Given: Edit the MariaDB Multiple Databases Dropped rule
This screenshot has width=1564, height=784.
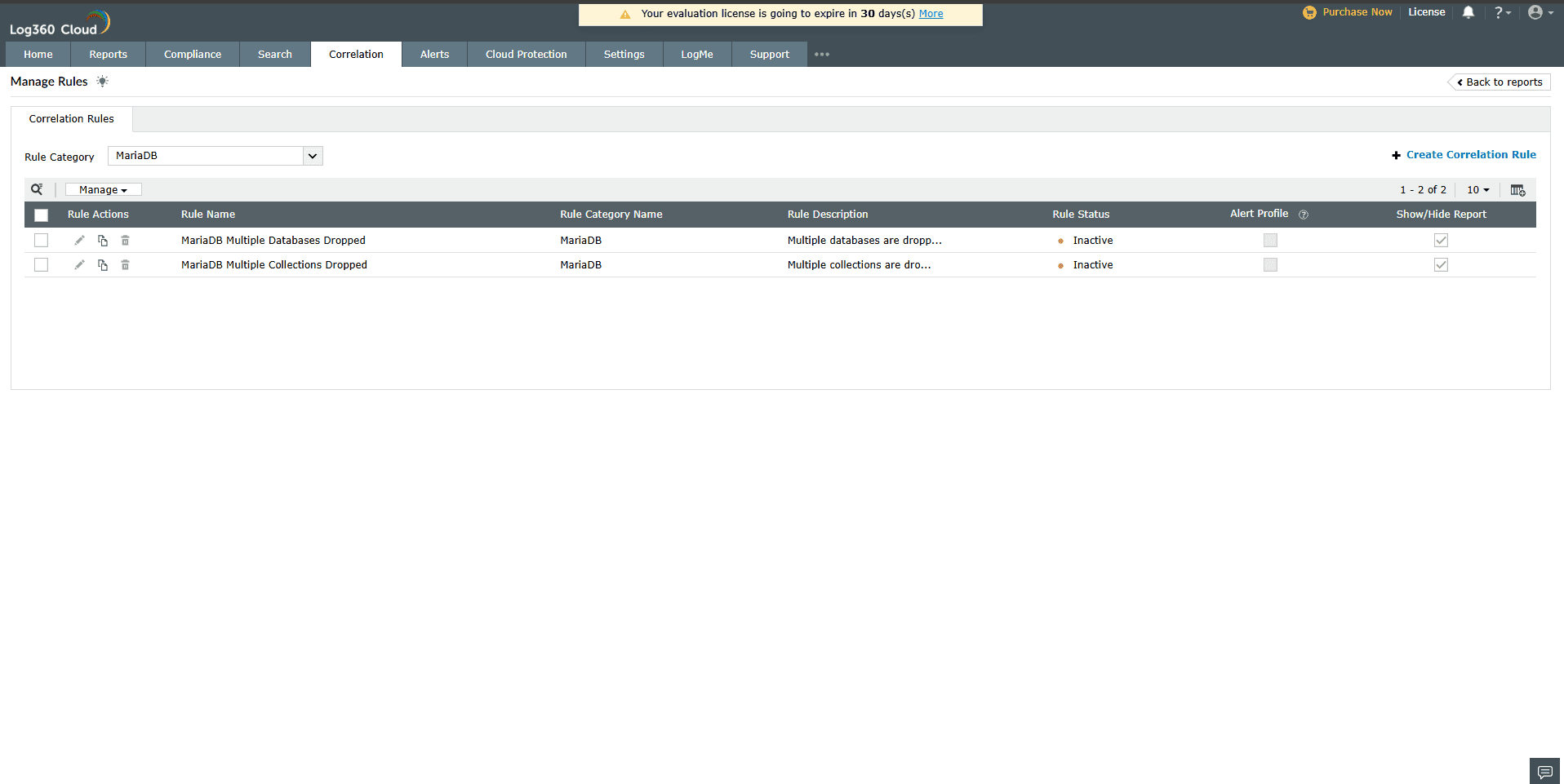Looking at the screenshot, I should point(79,241).
